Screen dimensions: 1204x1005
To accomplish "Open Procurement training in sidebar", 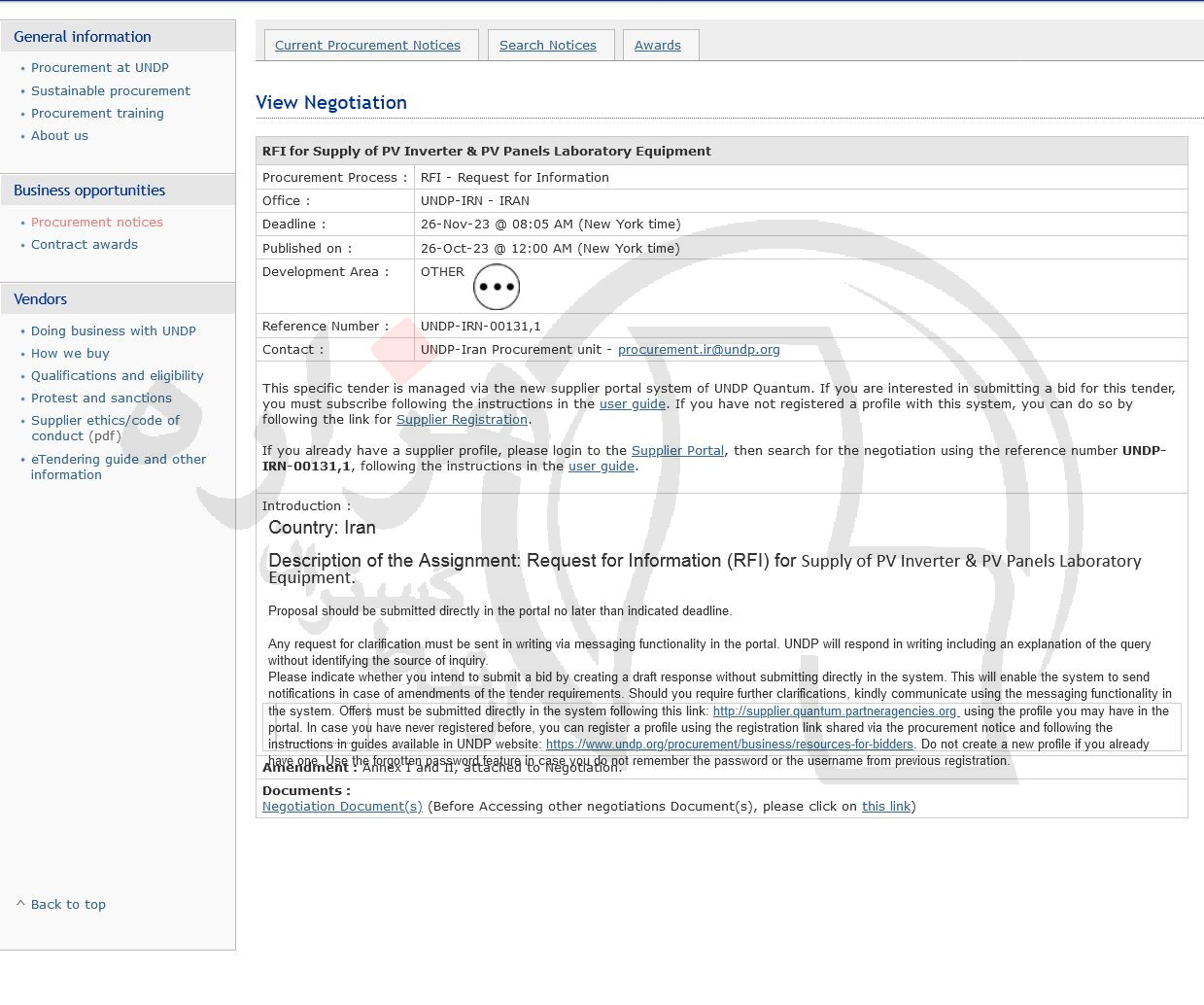I will tap(97, 113).
